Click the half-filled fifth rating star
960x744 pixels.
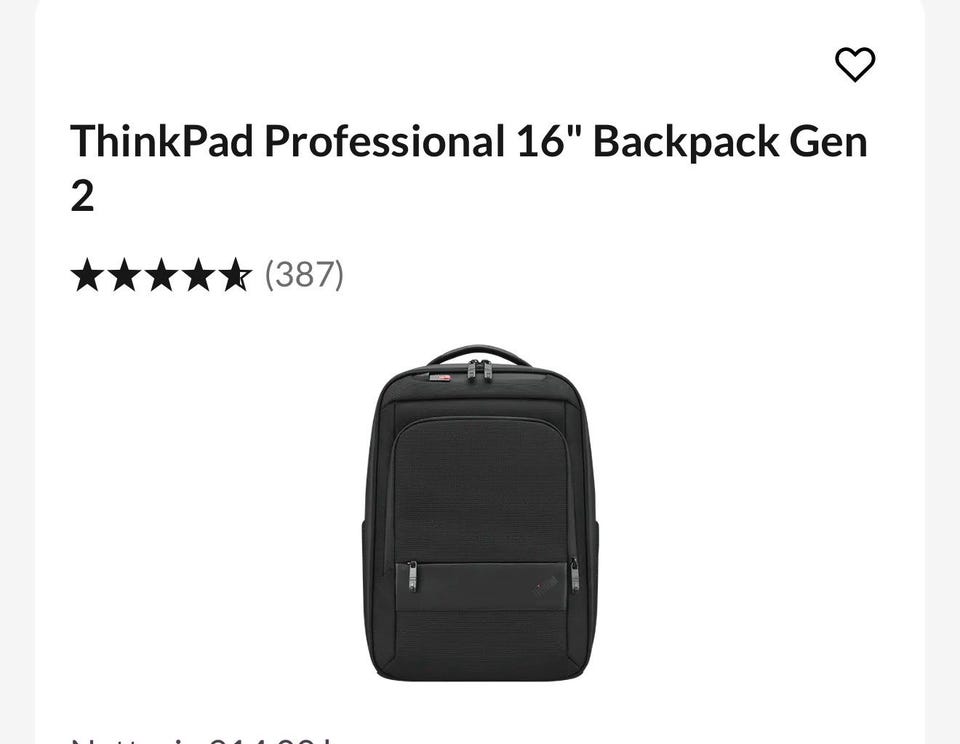tap(236, 274)
